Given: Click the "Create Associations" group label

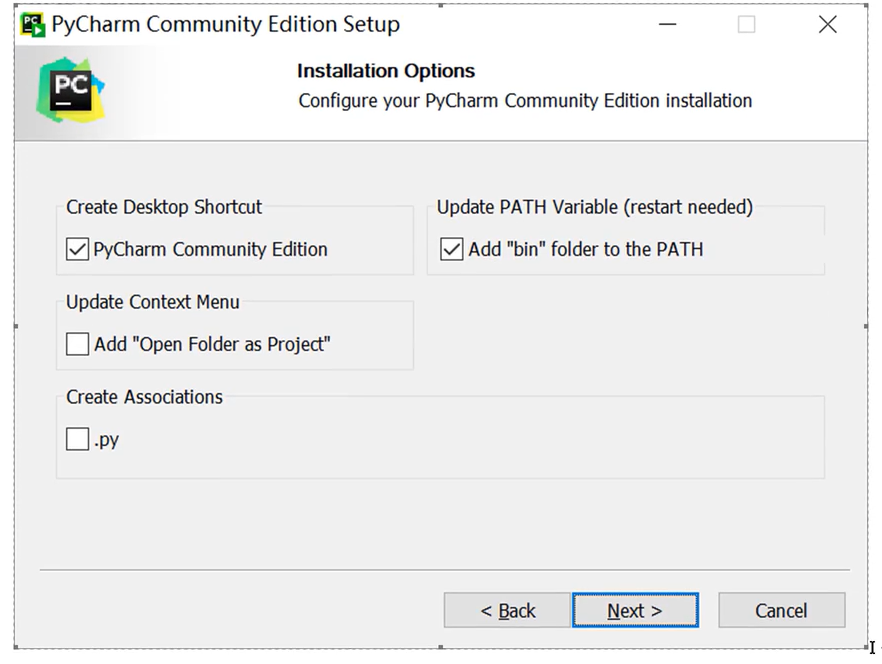Looking at the screenshot, I should [x=145, y=397].
